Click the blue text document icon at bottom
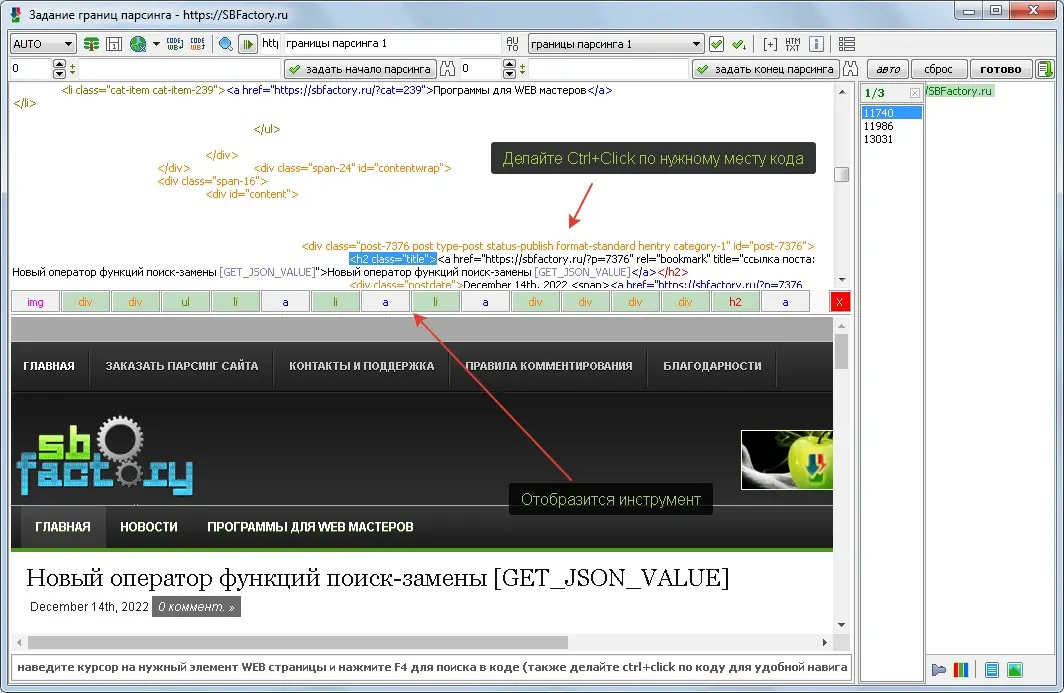The image size is (1064, 693). click(991, 670)
